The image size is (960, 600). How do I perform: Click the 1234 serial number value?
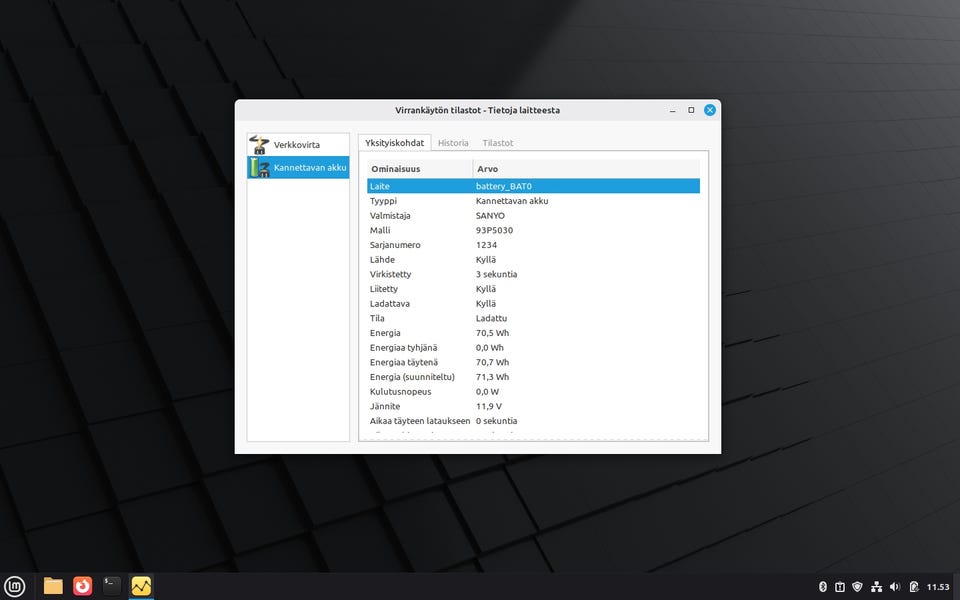pos(486,245)
